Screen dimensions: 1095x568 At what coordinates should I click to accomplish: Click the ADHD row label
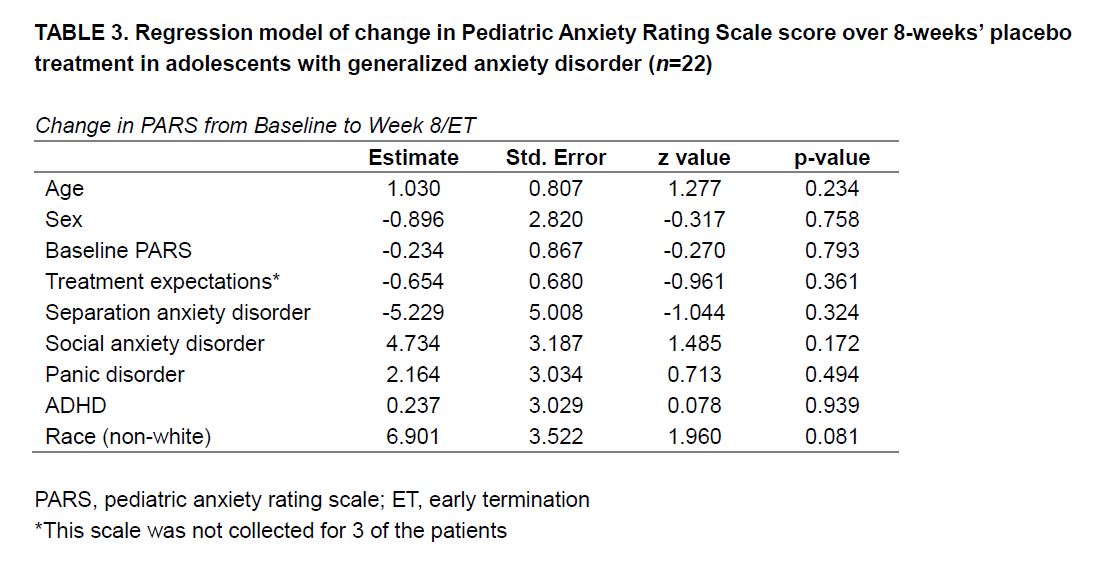point(76,406)
